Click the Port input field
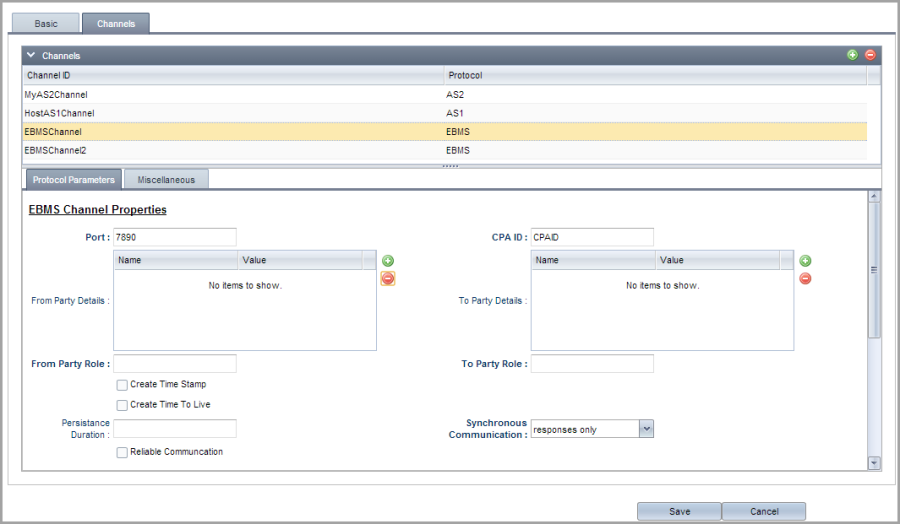 click(x=175, y=237)
